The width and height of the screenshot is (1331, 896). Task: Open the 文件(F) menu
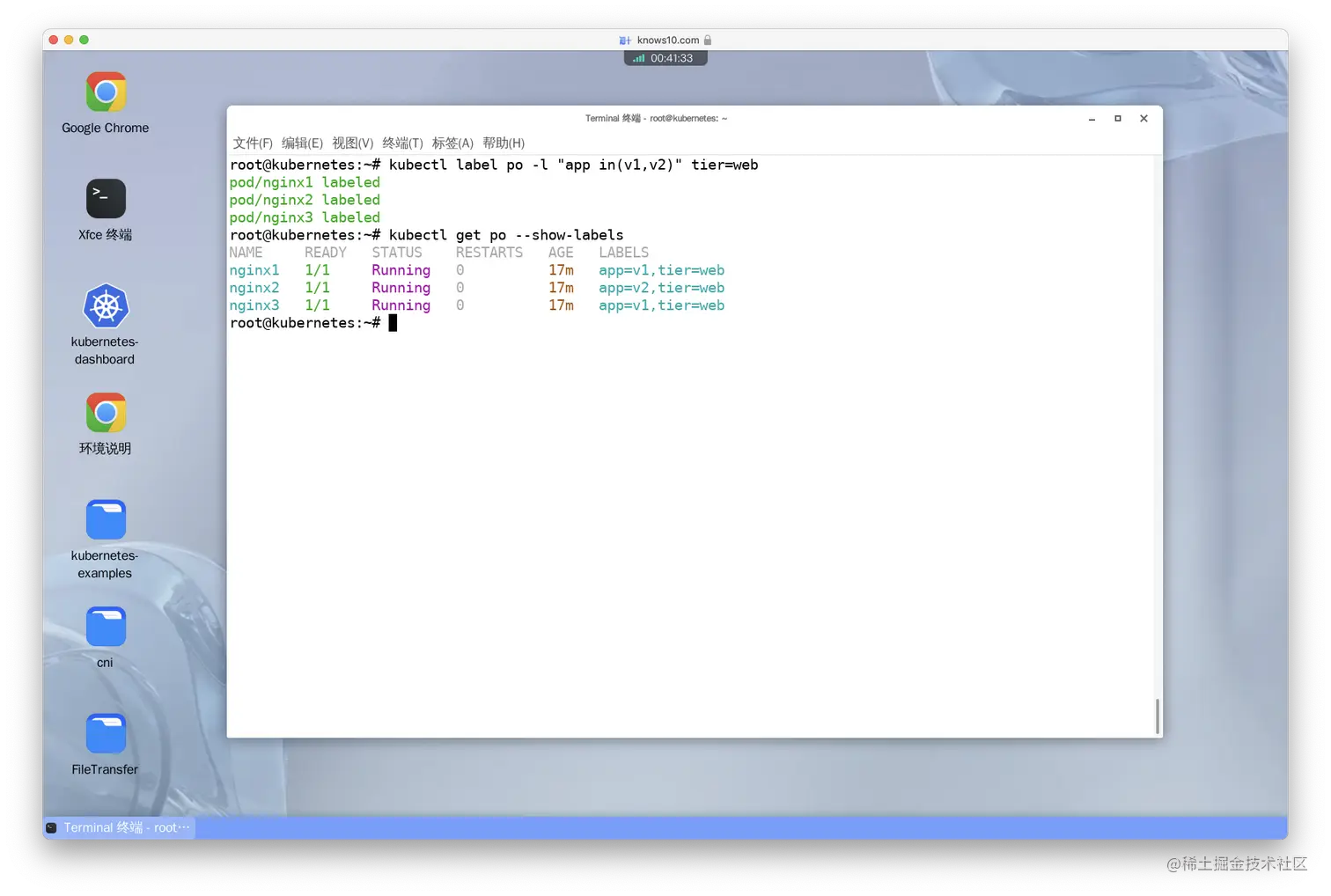(x=251, y=143)
